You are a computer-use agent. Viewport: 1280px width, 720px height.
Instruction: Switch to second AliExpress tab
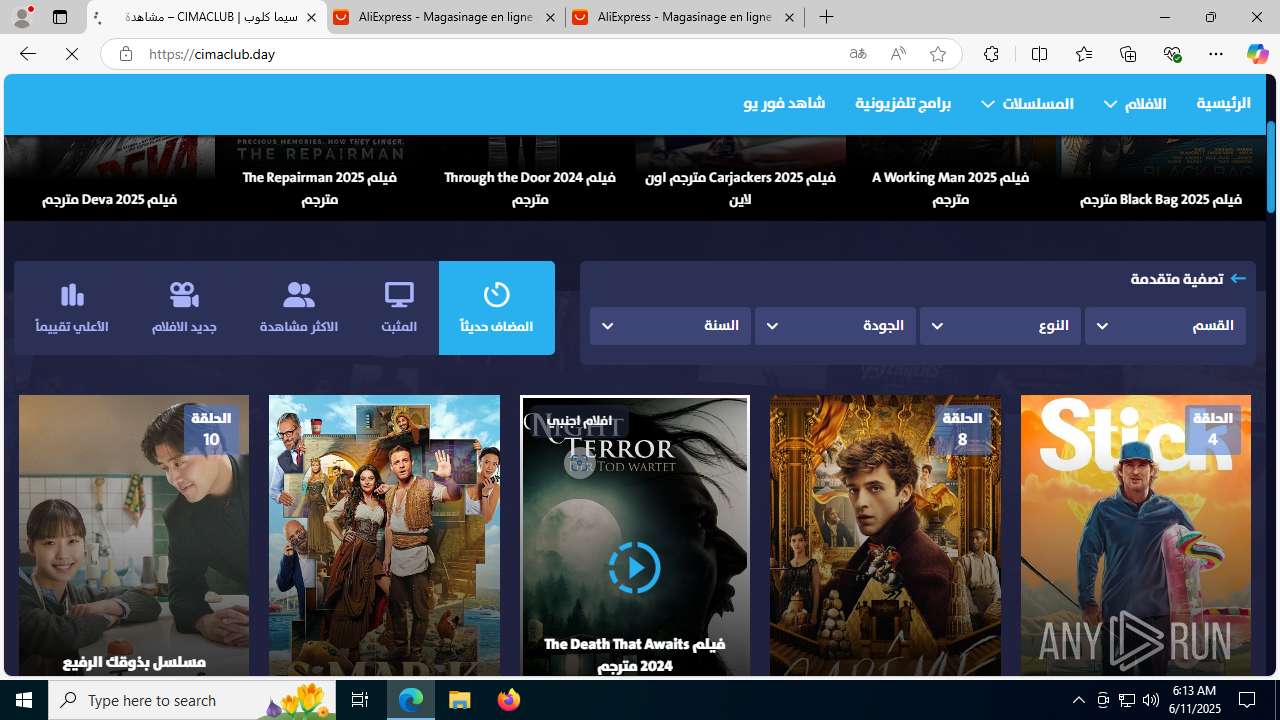point(684,18)
